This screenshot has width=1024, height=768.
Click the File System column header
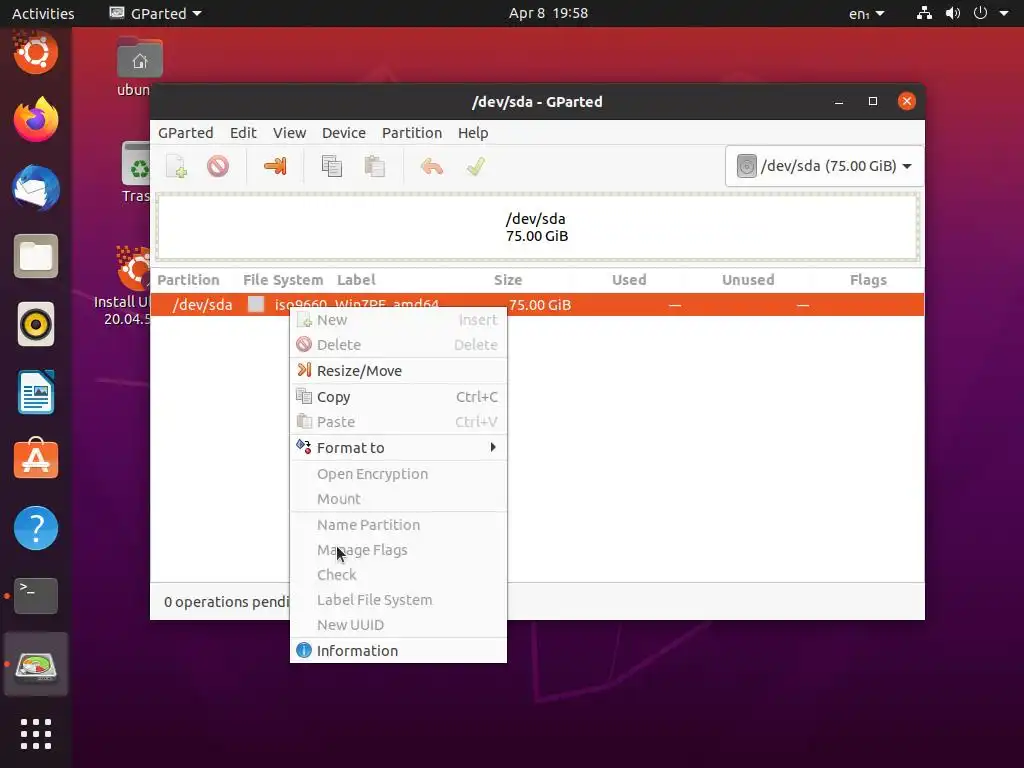point(283,280)
